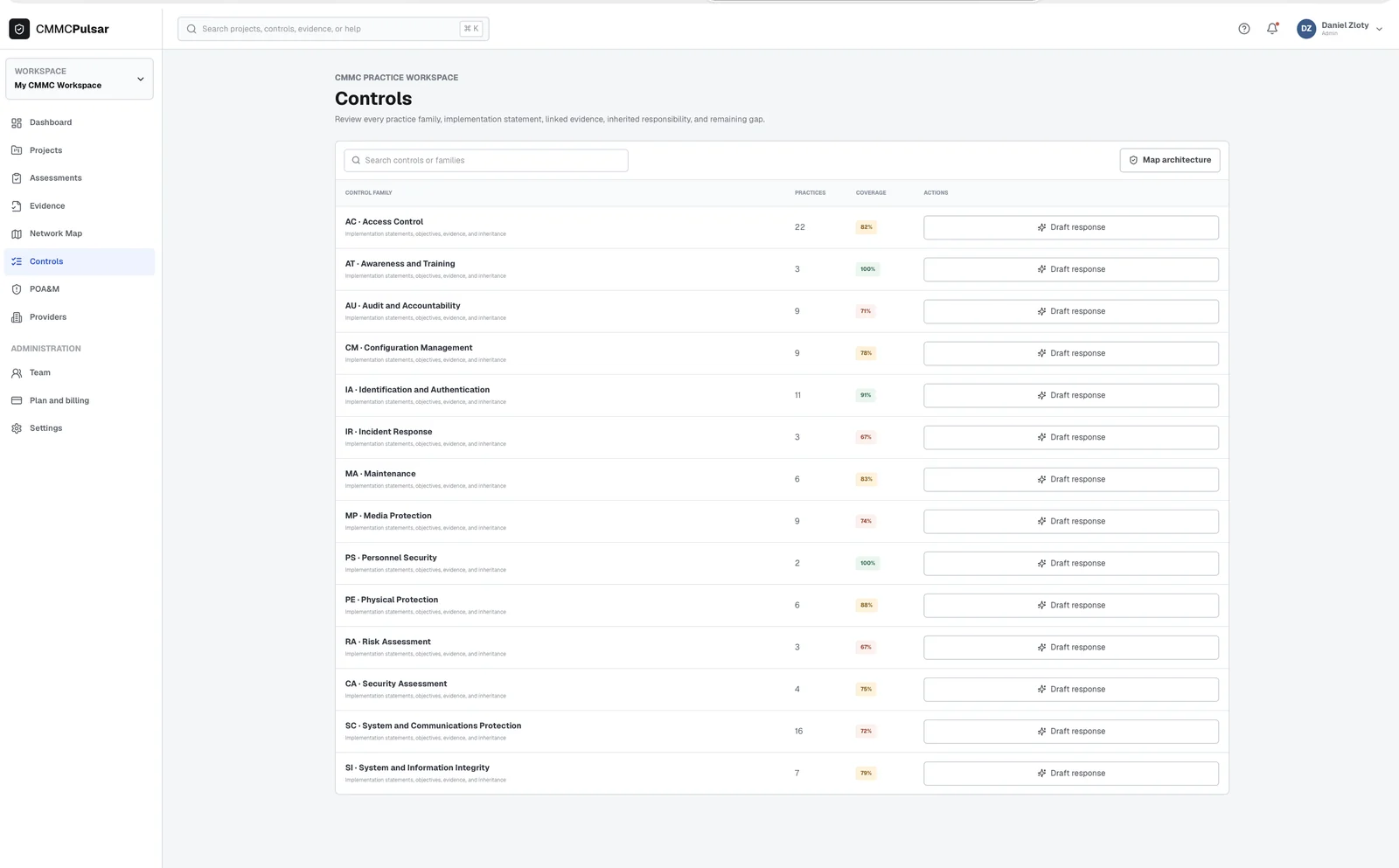The height and width of the screenshot is (868, 1399).
Task: Click RA · Risk Assessment row title
Action: [388, 642]
